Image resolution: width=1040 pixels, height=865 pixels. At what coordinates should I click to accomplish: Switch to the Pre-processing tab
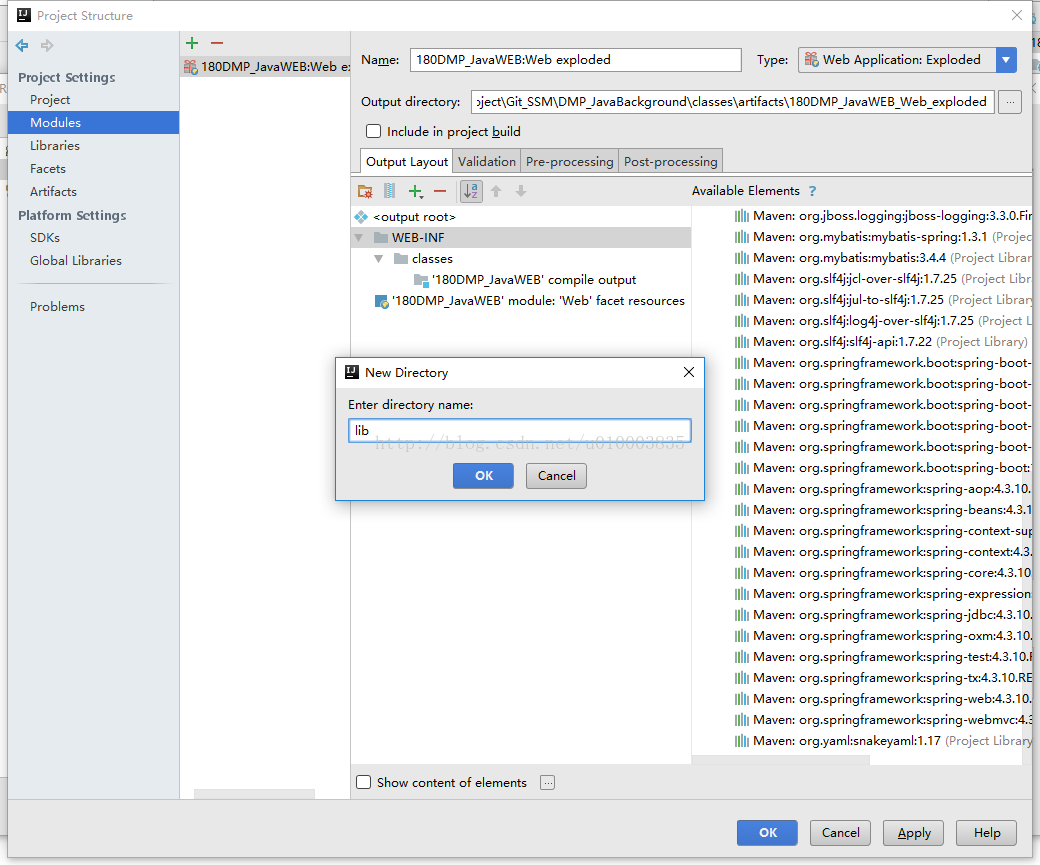pyautogui.click(x=570, y=162)
